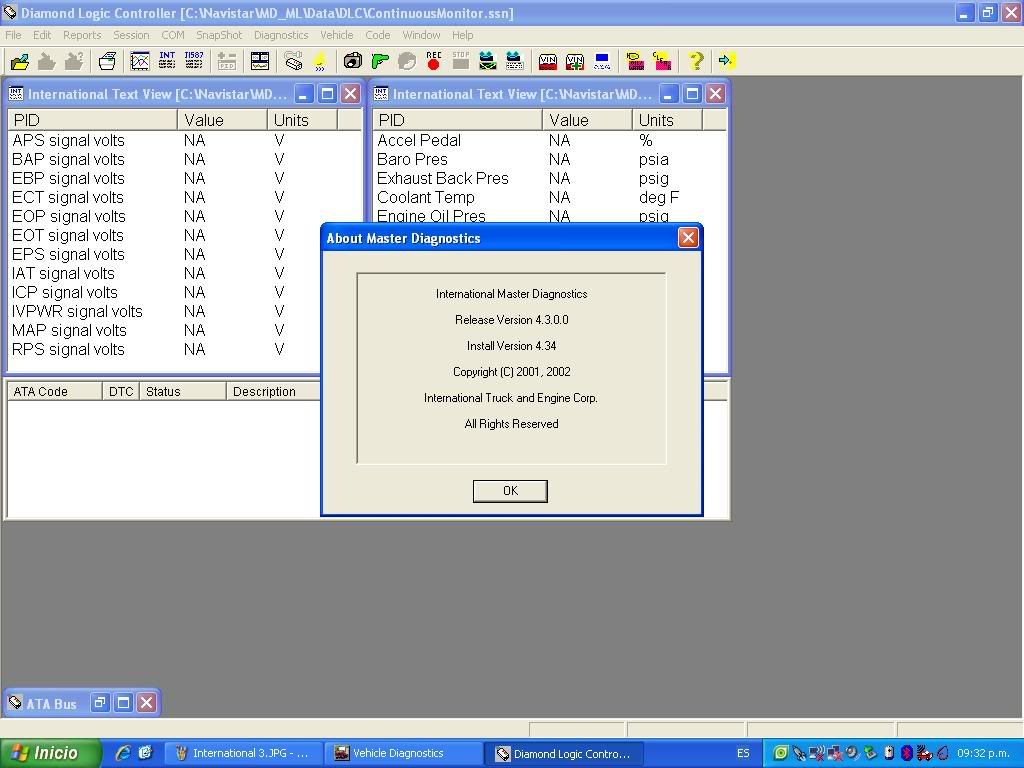This screenshot has width=1024, height=768.
Task: Click the 09:32 p.m. taskbar clock
Action: [984, 754]
